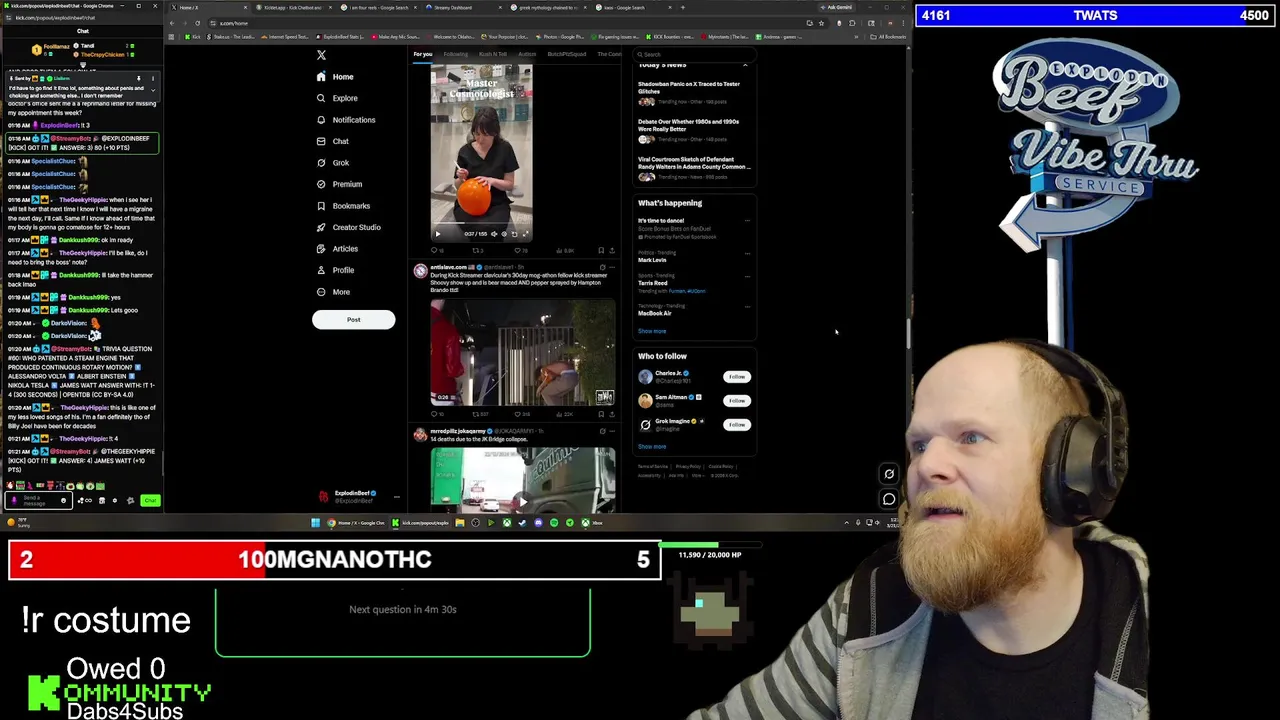Open X logo home link
The height and width of the screenshot is (720, 1280).
click(321, 55)
